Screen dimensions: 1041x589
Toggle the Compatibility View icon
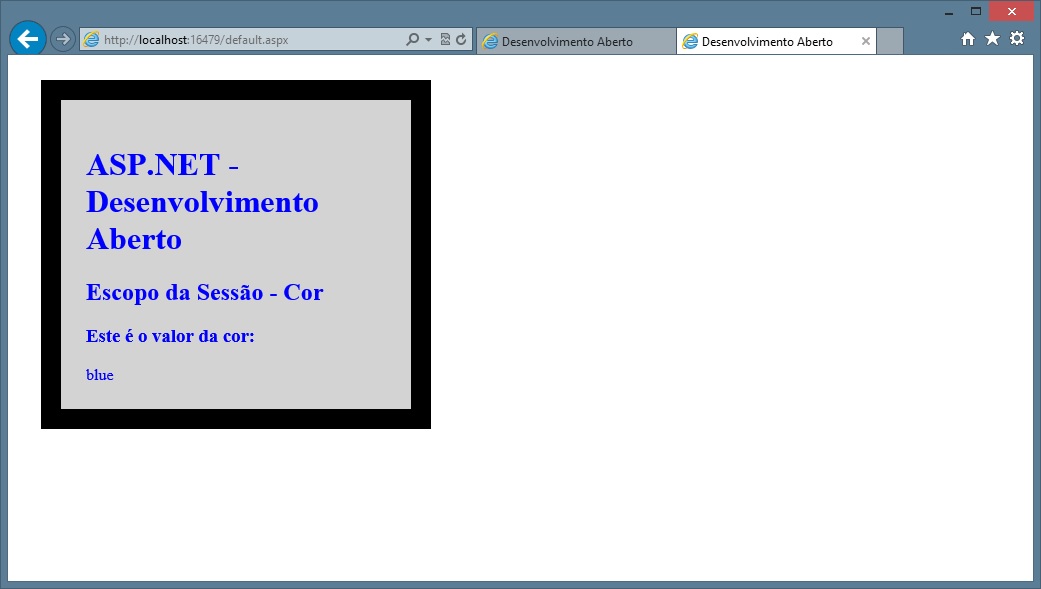pyautogui.click(x=445, y=40)
